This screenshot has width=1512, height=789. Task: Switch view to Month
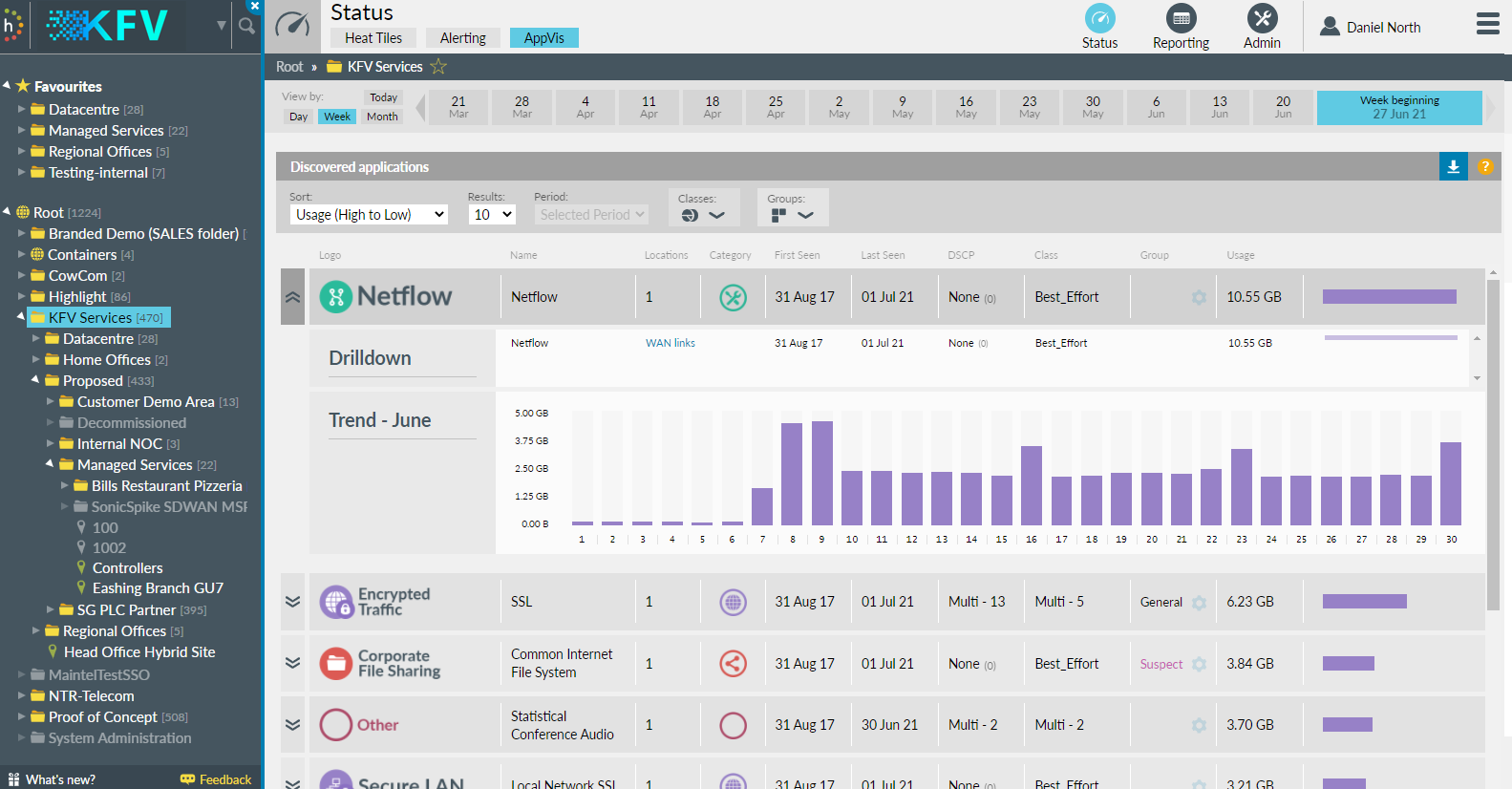(382, 117)
